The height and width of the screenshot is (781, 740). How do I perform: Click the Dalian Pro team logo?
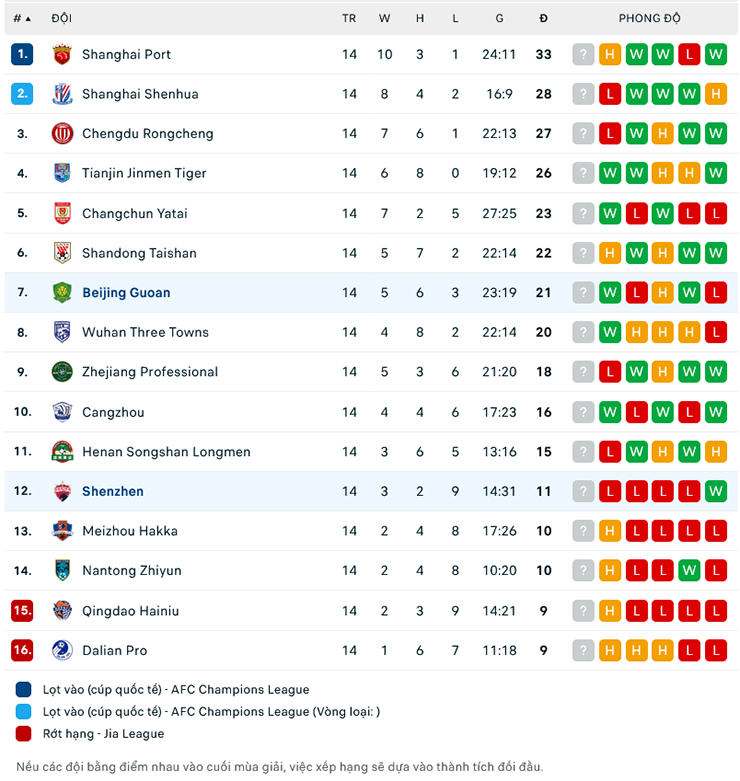coord(62,651)
